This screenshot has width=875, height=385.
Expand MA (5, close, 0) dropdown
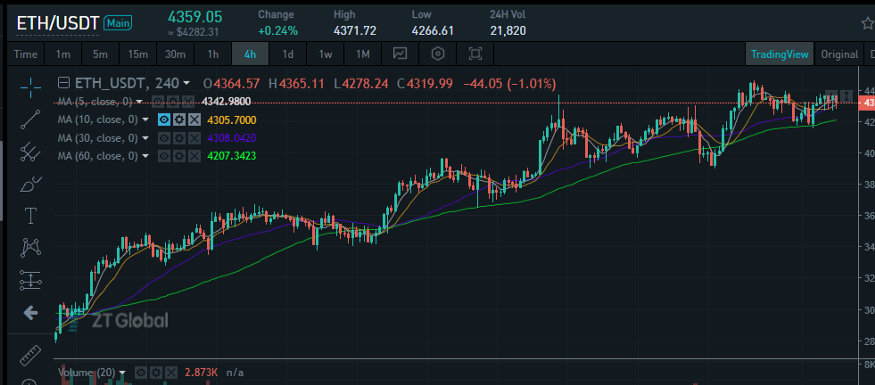pos(140,102)
